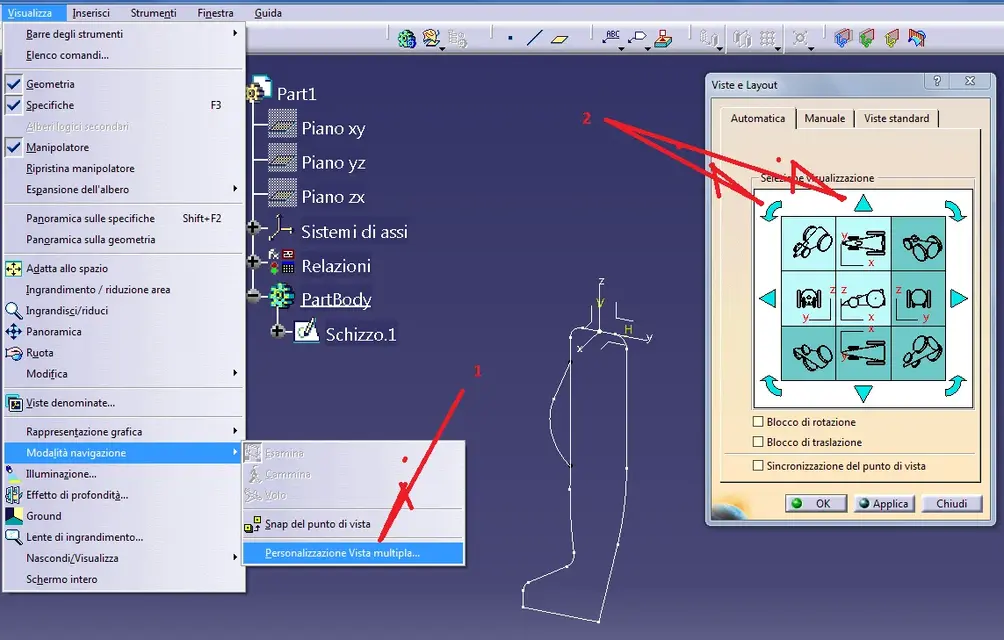
Task: Open Illuminazione from the menu
Action: click(124, 474)
